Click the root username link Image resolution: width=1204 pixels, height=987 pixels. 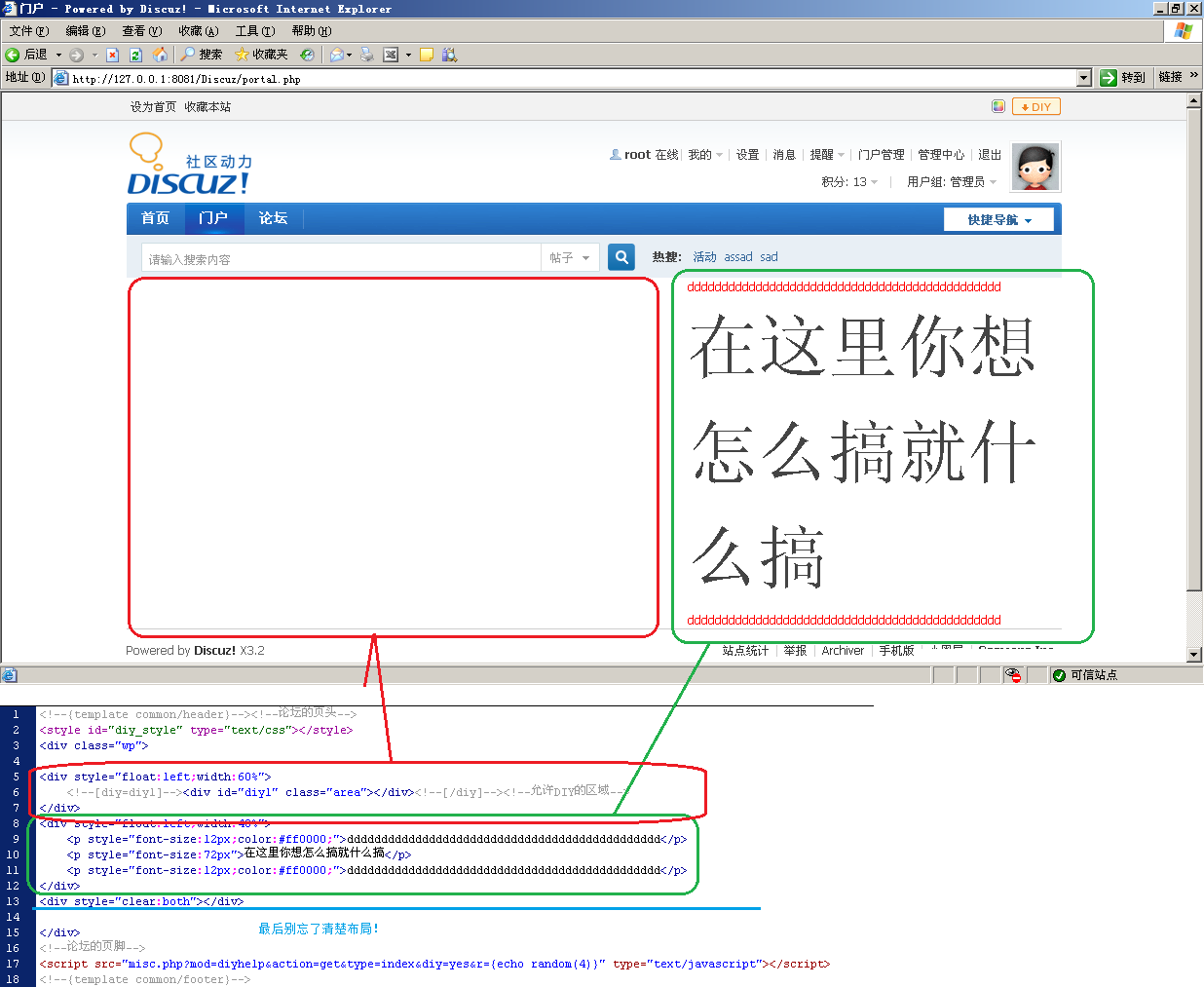tap(637, 155)
